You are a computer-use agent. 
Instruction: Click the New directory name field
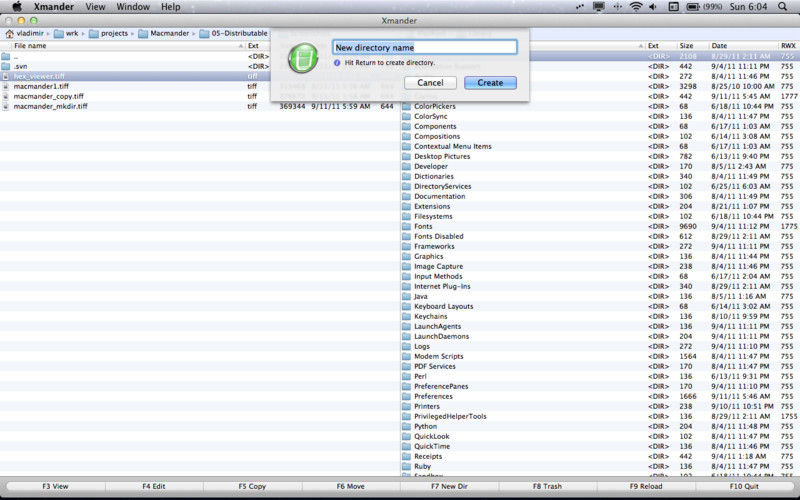(x=424, y=47)
